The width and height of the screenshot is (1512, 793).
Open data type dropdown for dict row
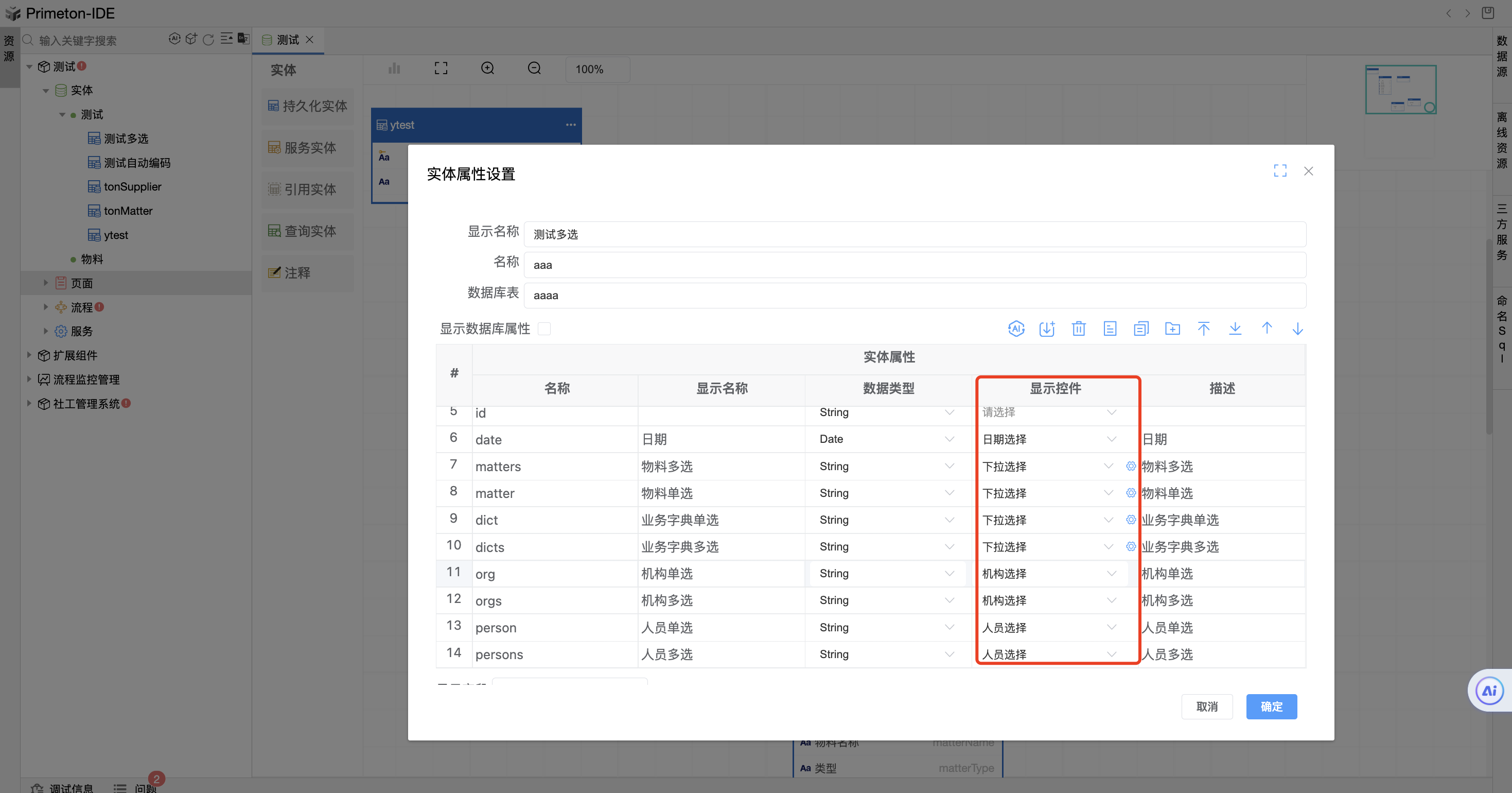pos(887,520)
